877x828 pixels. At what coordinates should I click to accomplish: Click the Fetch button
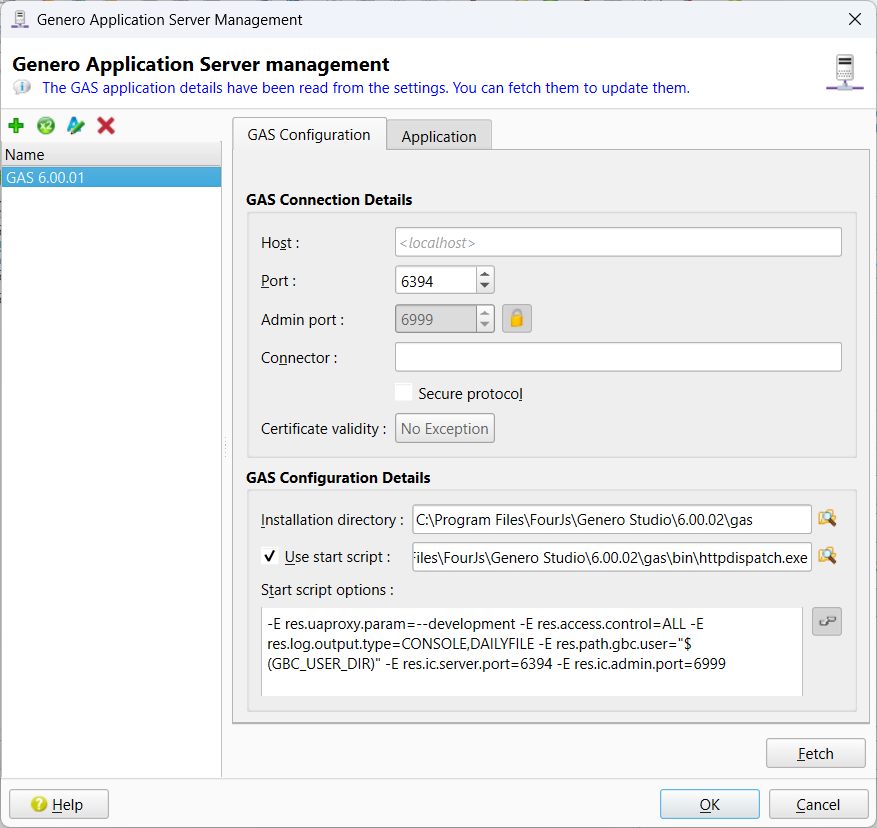pyautogui.click(x=815, y=753)
